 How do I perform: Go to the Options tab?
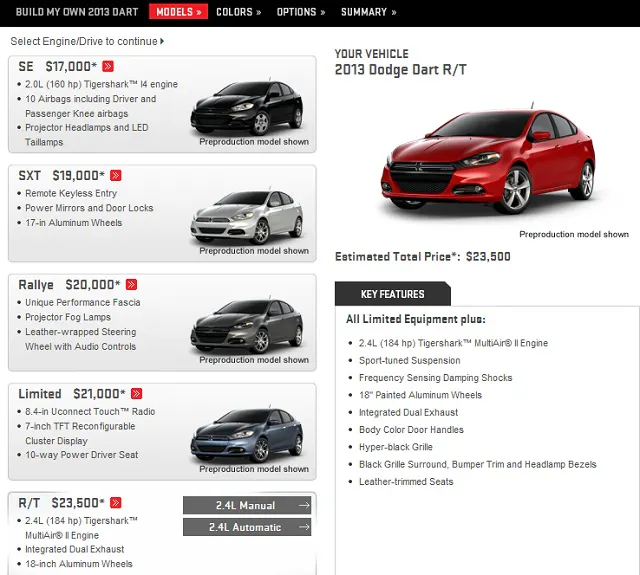pyautogui.click(x=300, y=12)
